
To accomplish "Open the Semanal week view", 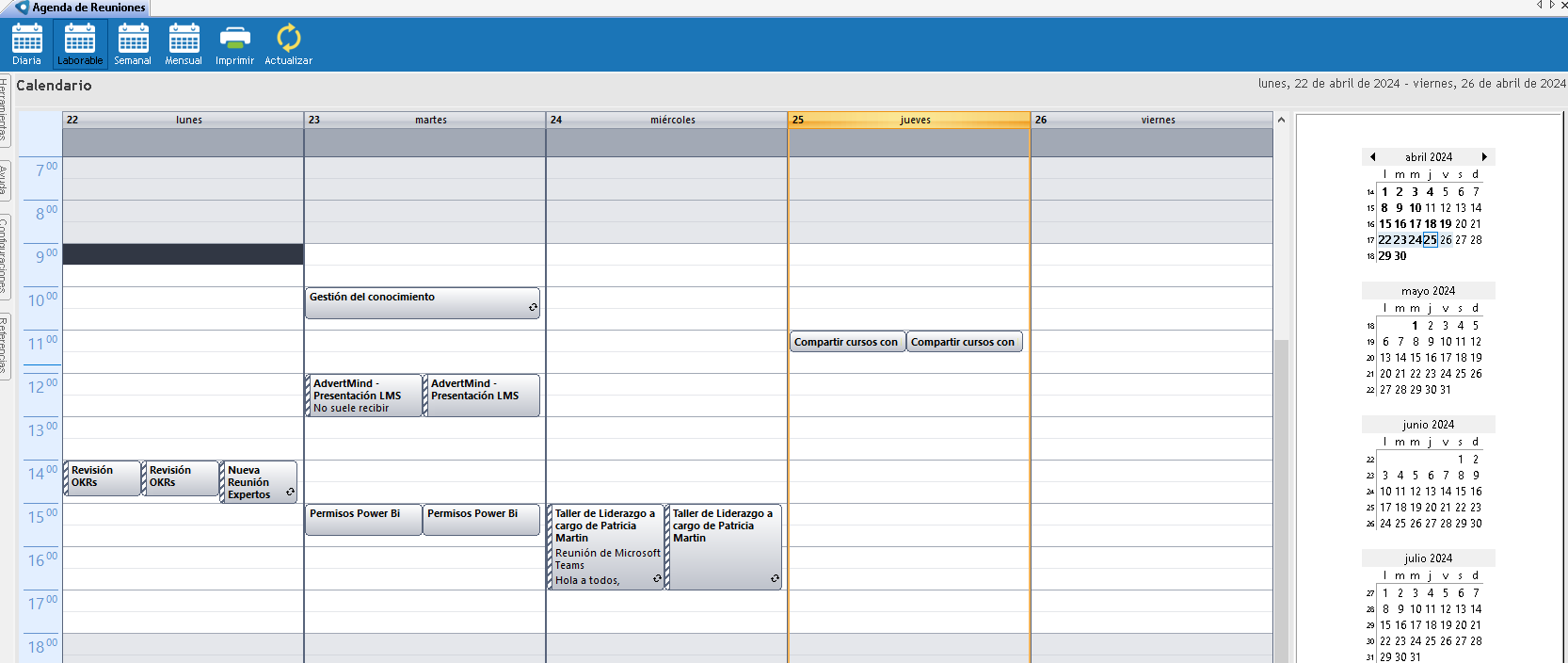I will [133, 44].
